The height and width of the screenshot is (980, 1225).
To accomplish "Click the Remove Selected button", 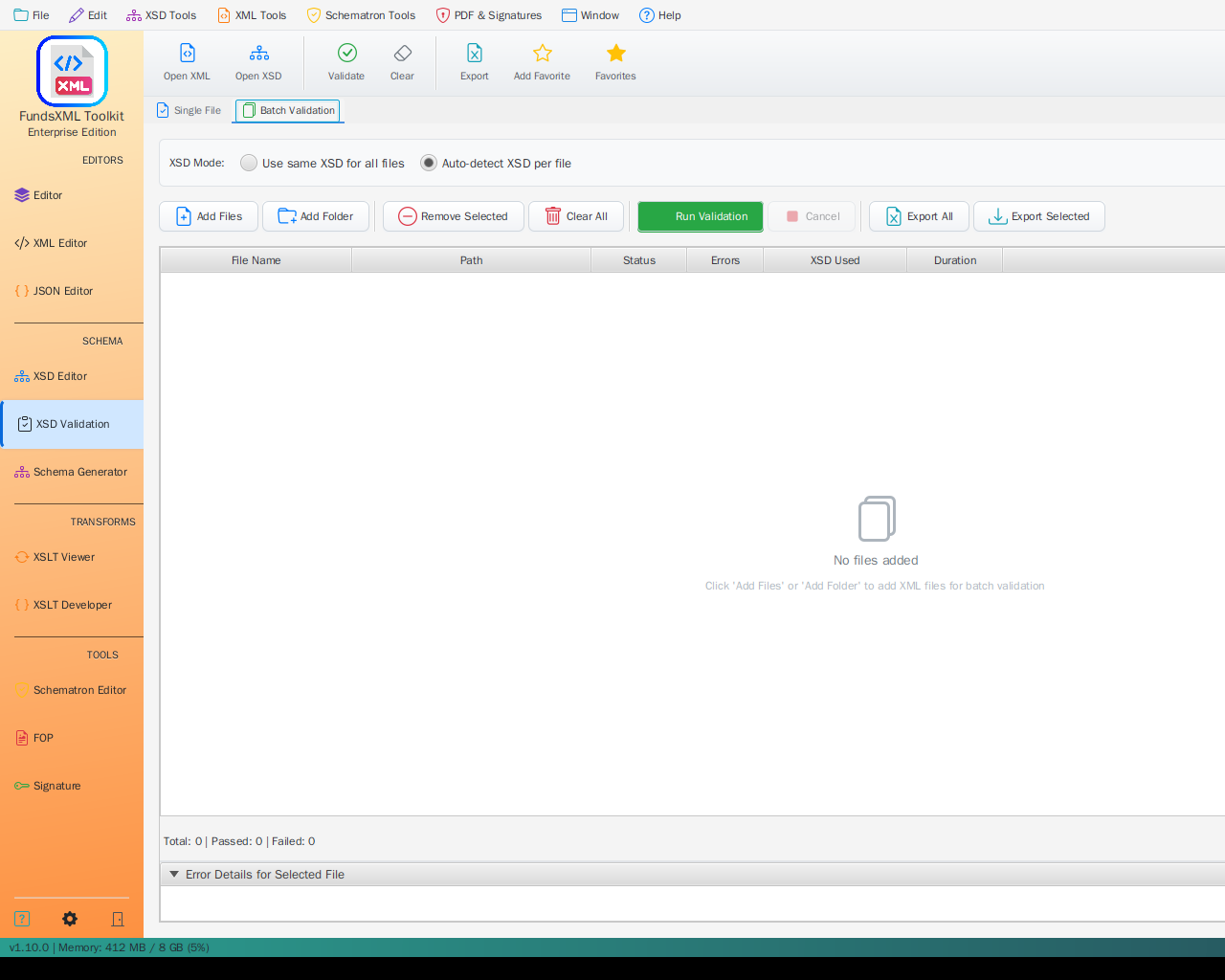I will tap(454, 216).
